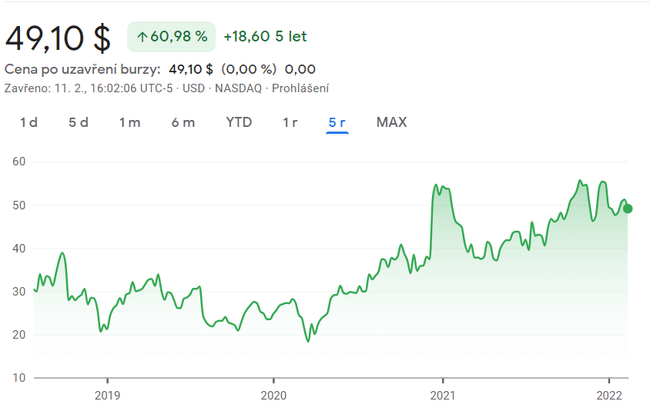Click the green up arrow icon
The height and width of the screenshot is (414, 650).
click(141, 37)
